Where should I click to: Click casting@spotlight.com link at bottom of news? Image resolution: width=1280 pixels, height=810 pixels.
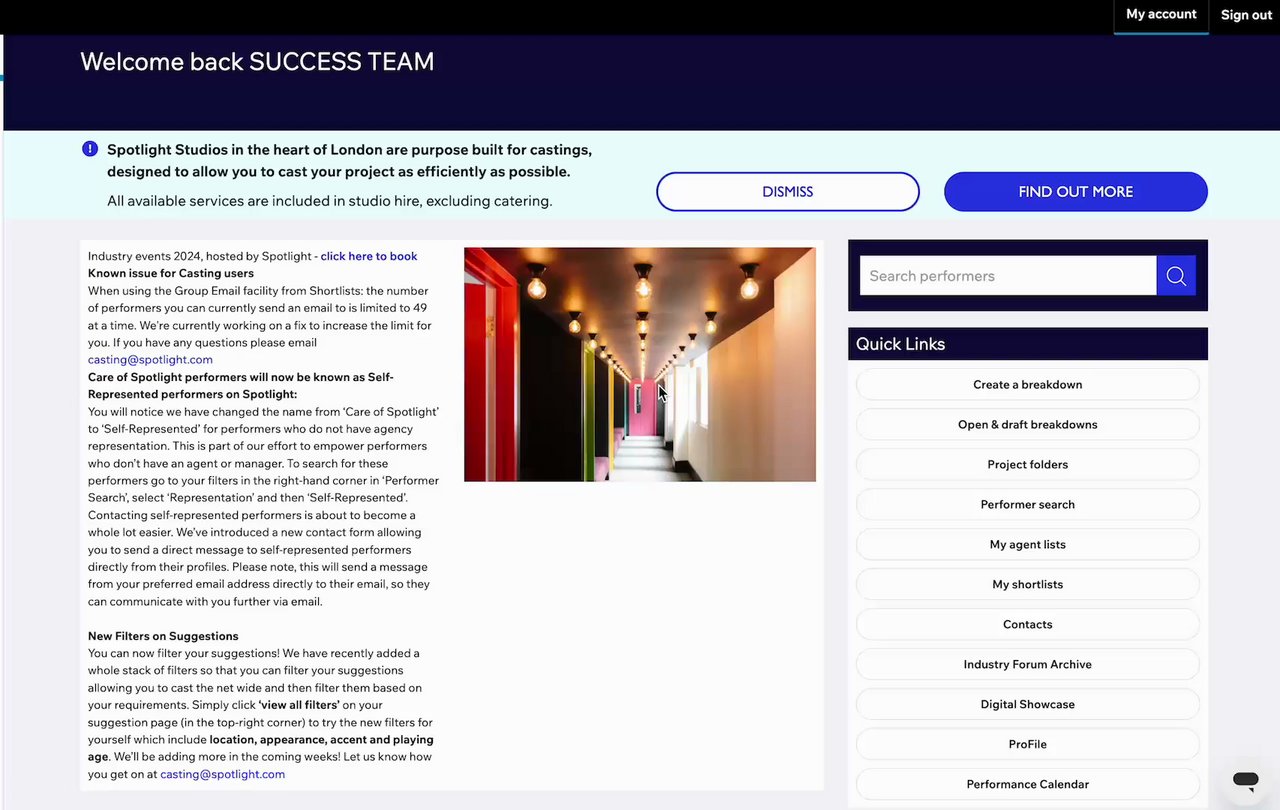(x=222, y=774)
